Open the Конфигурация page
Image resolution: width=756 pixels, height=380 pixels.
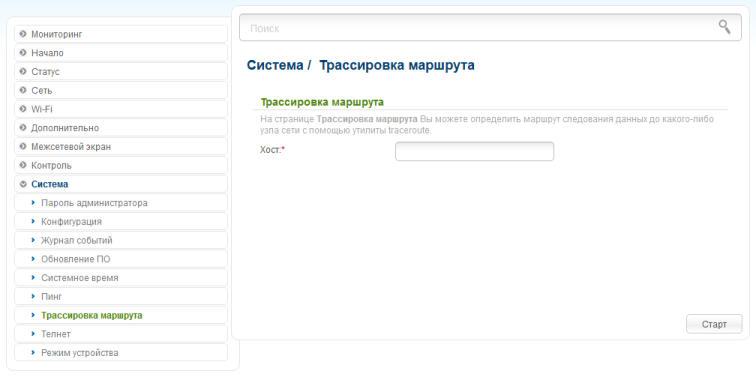tap(121, 221)
